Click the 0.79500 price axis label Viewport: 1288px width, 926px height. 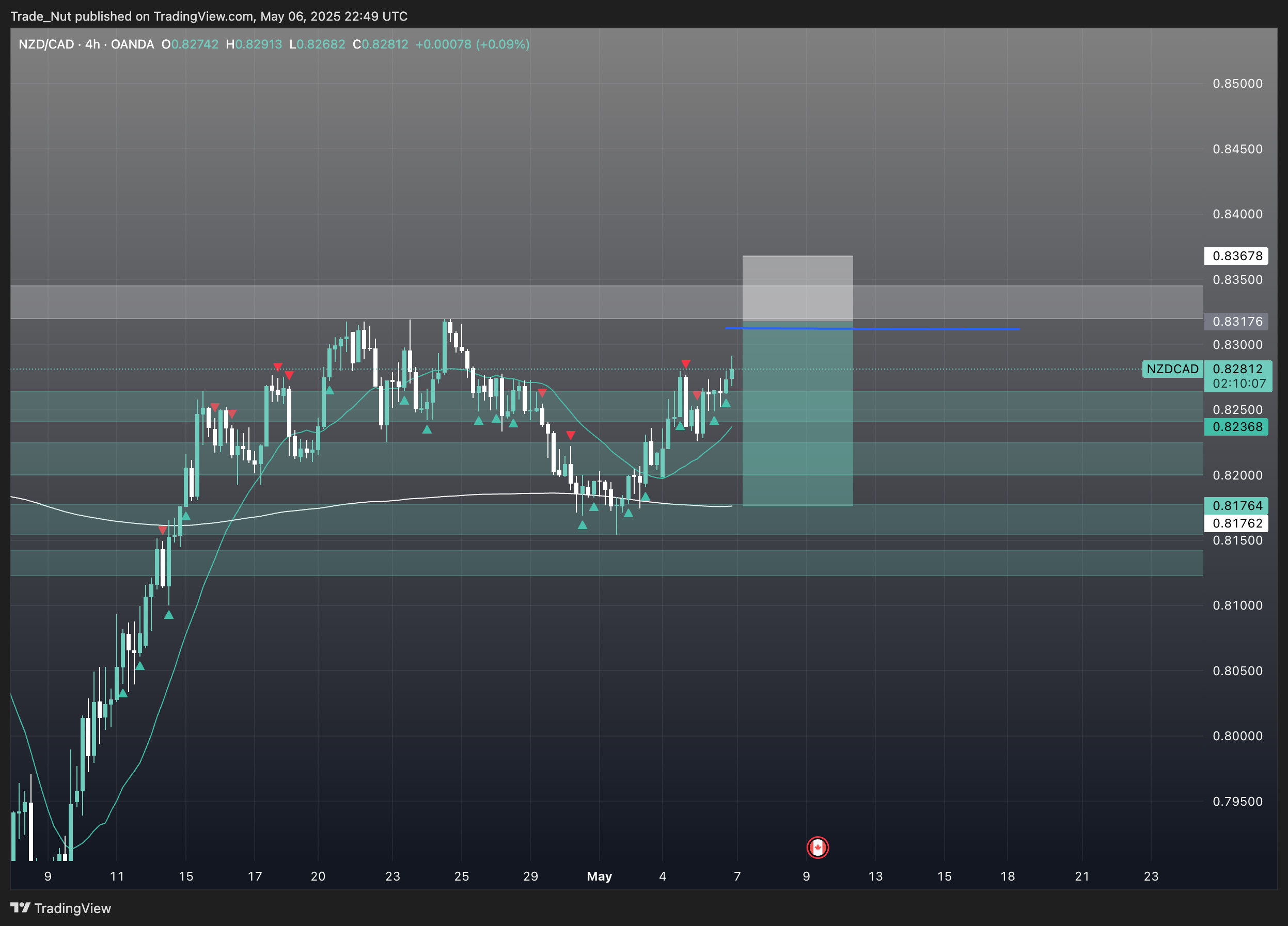[x=1237, y=801]
